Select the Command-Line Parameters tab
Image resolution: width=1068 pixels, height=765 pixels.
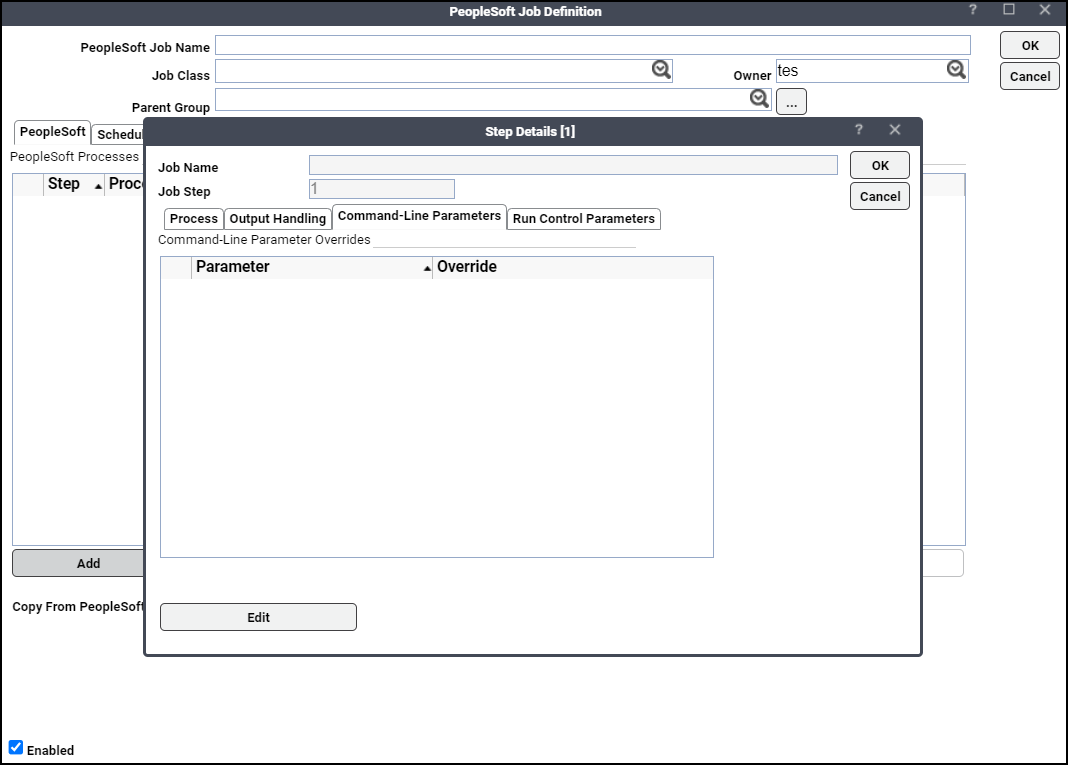coord(419,216)
